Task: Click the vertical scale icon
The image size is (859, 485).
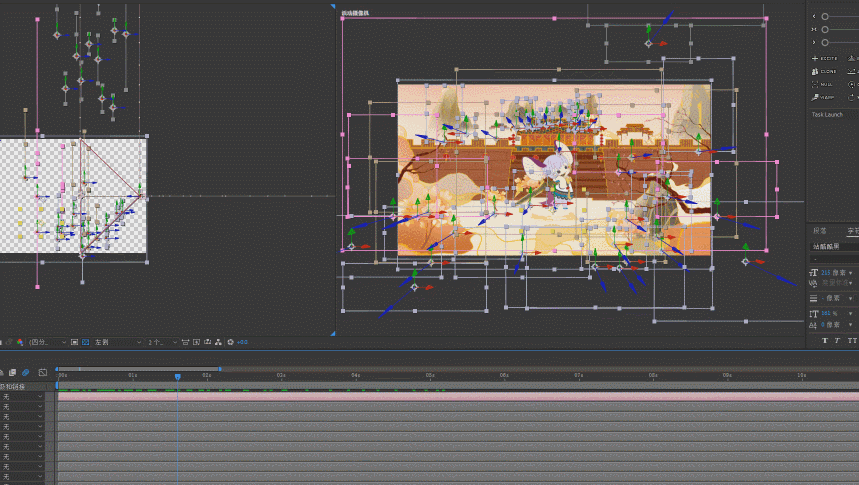Action: [x=814, y=313]
